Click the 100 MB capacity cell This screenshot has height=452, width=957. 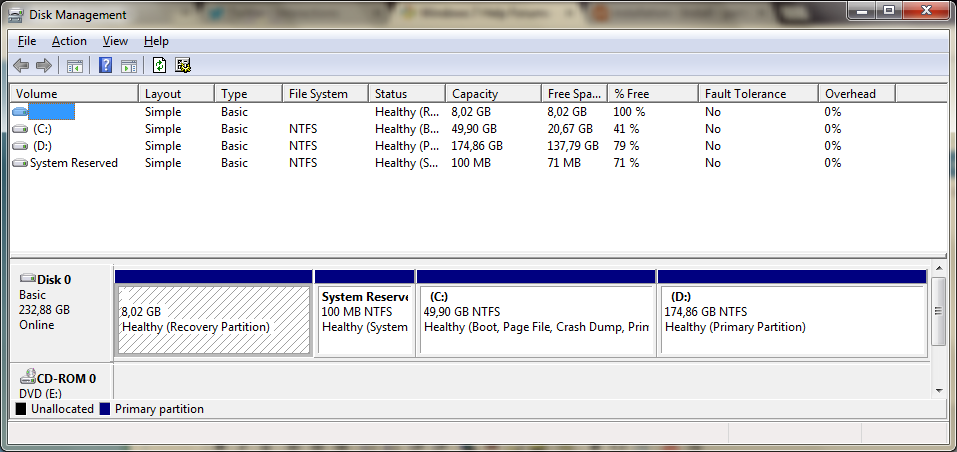pos(471,163)
